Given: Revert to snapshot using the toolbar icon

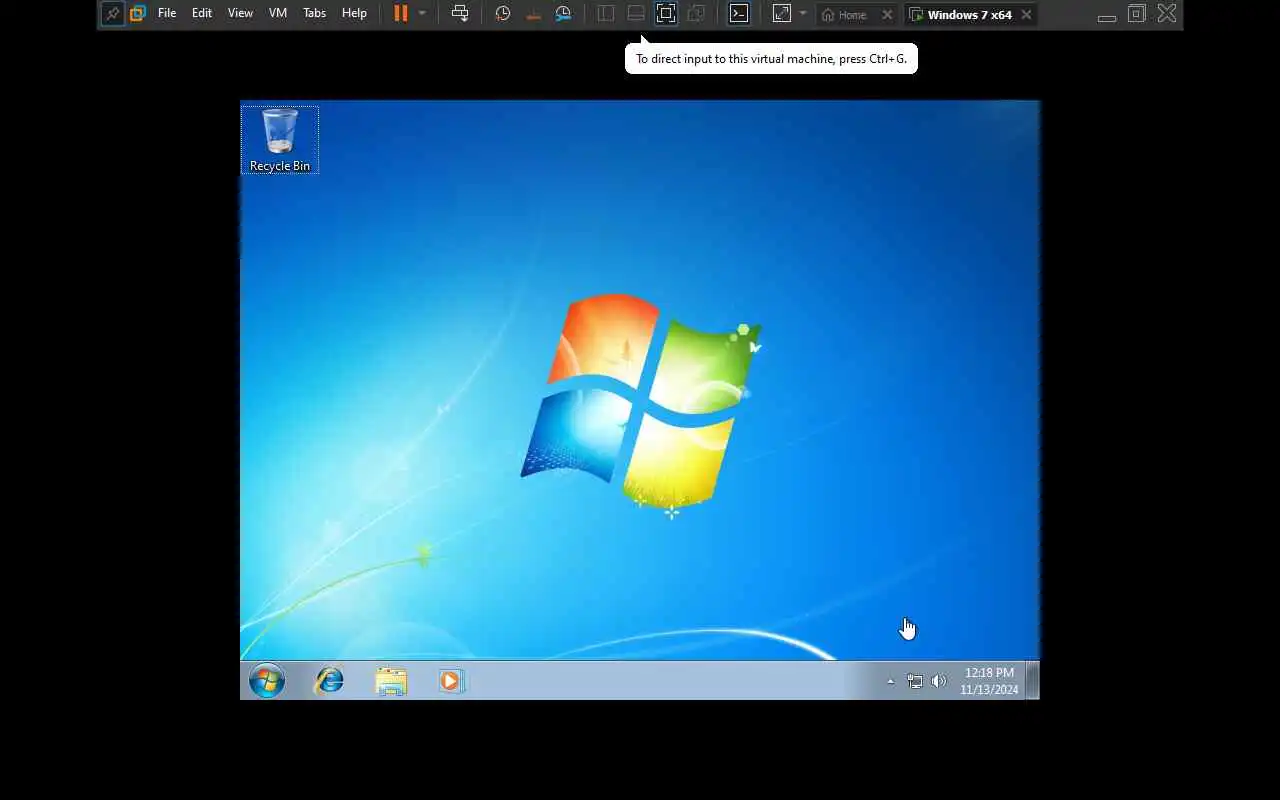Looking at the screenshot, I should [533, 14].
